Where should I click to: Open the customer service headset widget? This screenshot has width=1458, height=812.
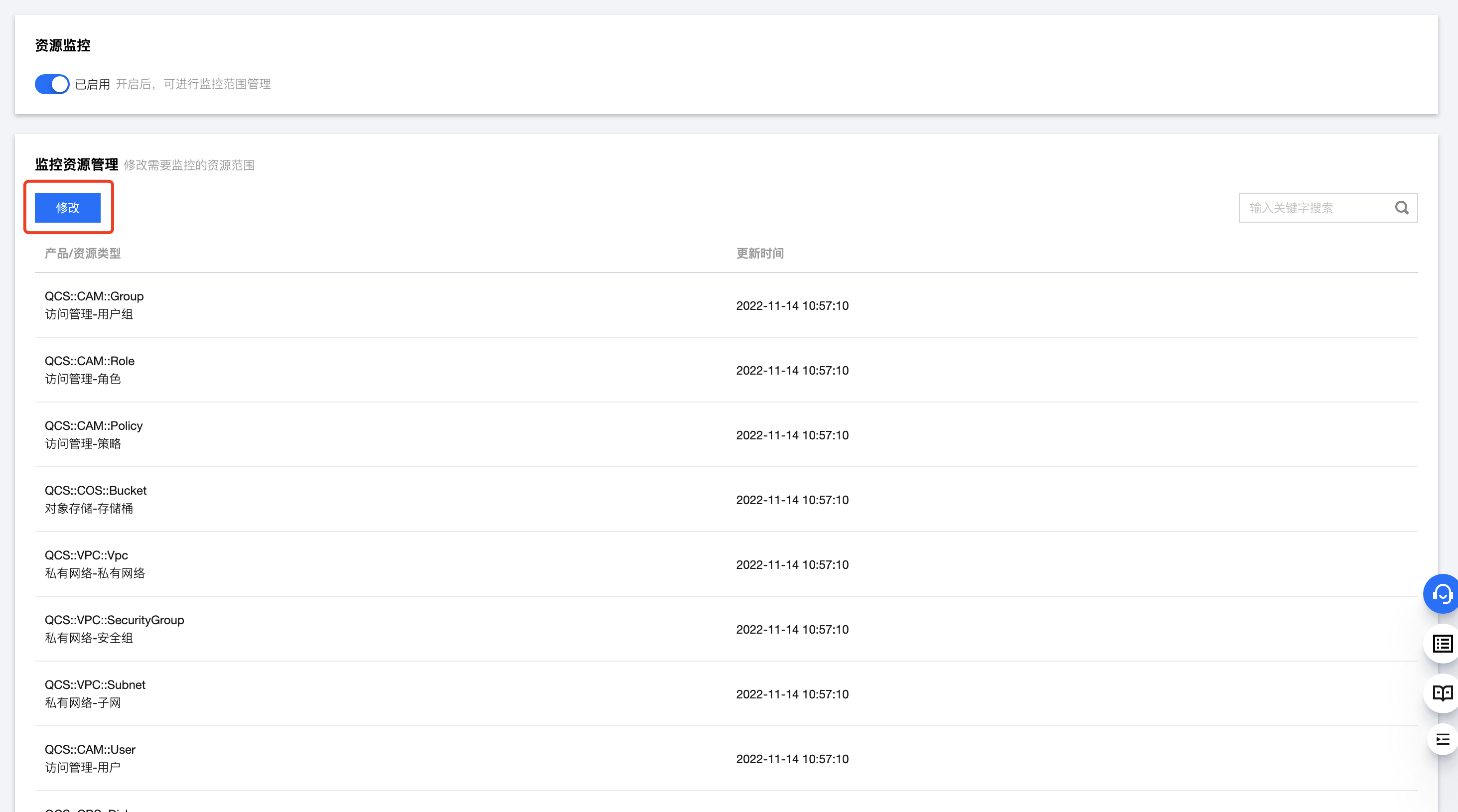point(1442,594)
